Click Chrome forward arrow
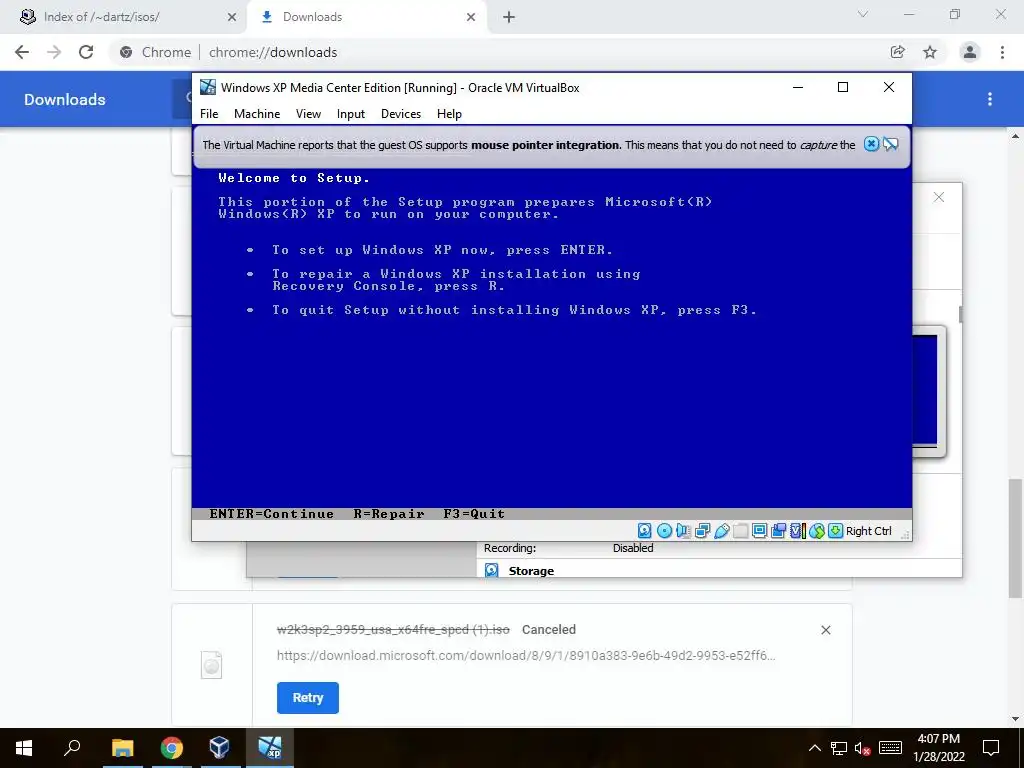1024x768 pixels. [54, 52]
